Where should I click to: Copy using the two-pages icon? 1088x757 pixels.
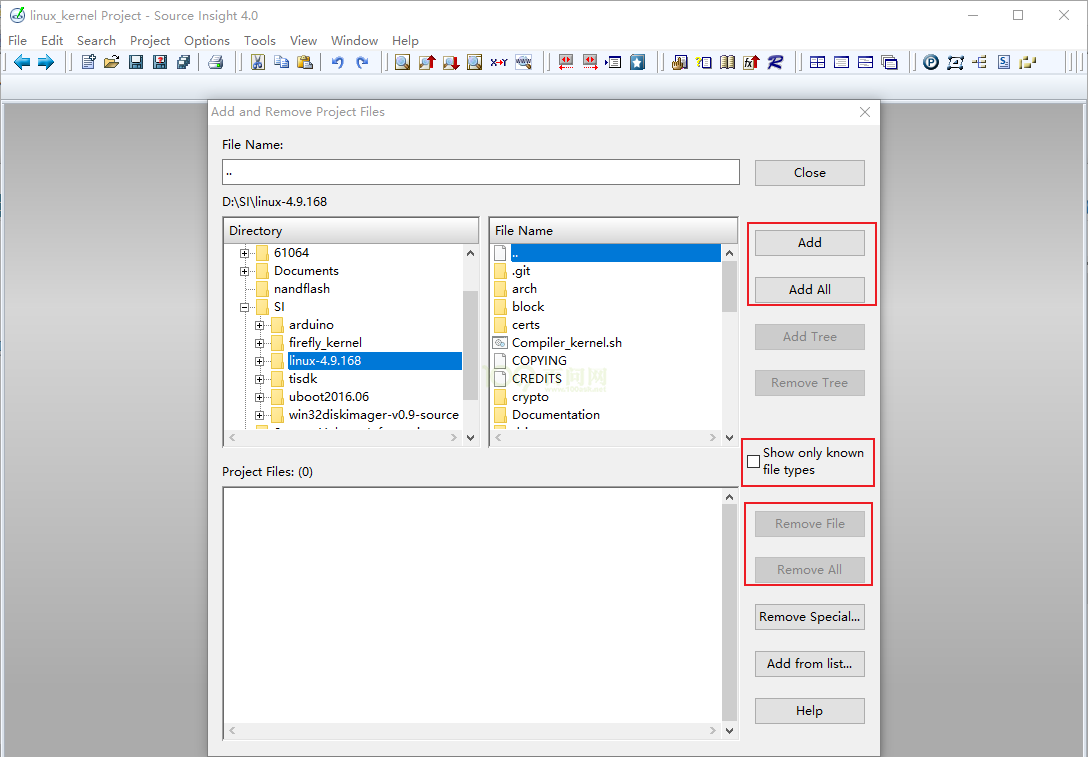(281, 62)
